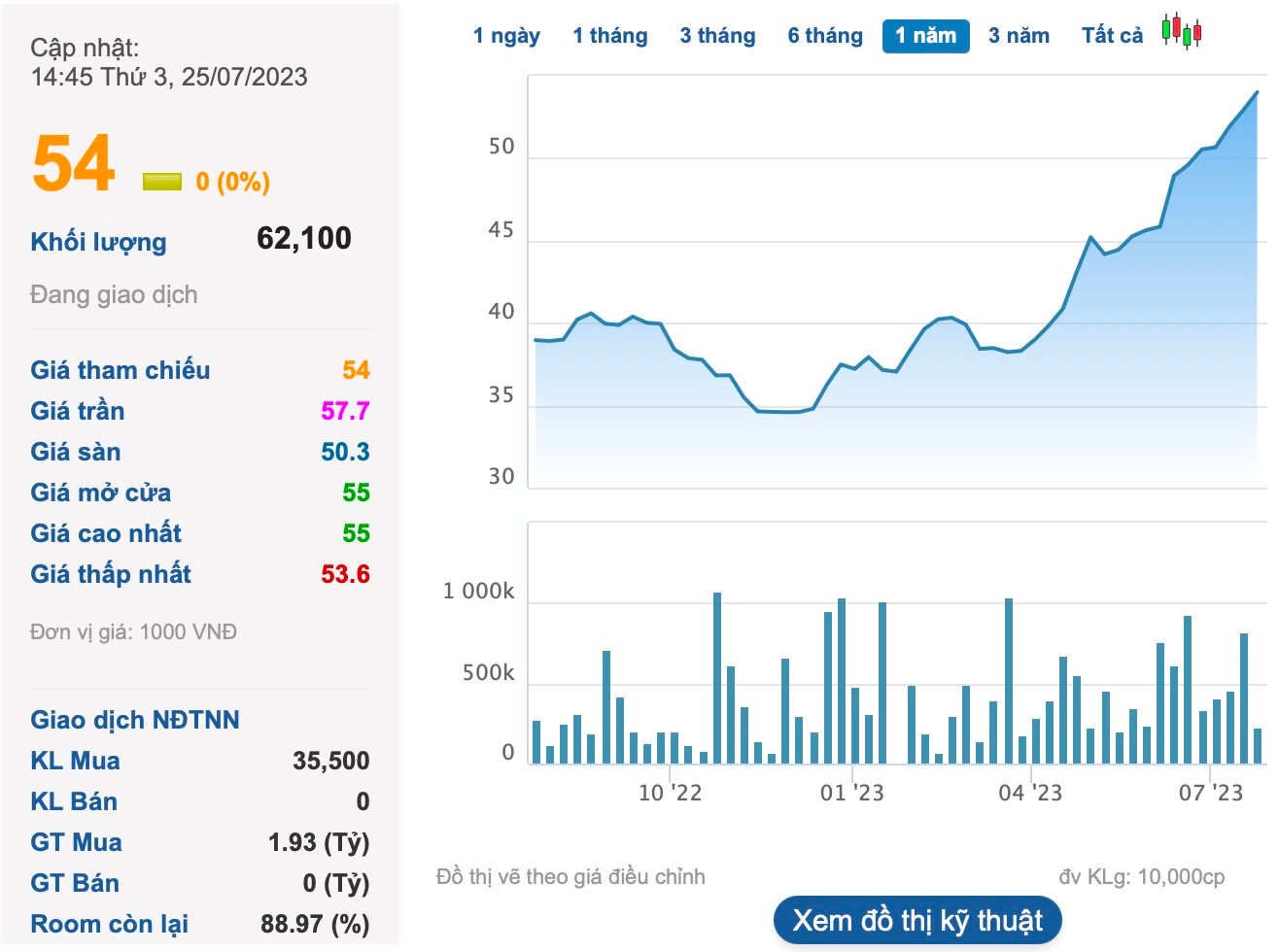This screenshot has height=952, width=1279.
Task: Click the '500k' volume axis label
Action: click(489, 673)
